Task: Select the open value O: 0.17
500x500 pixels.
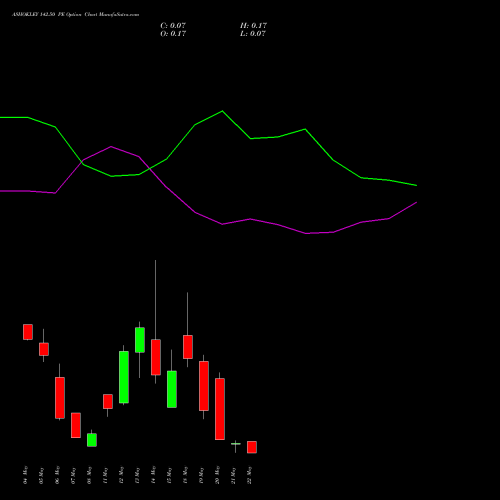Action: tap(173, 34)
